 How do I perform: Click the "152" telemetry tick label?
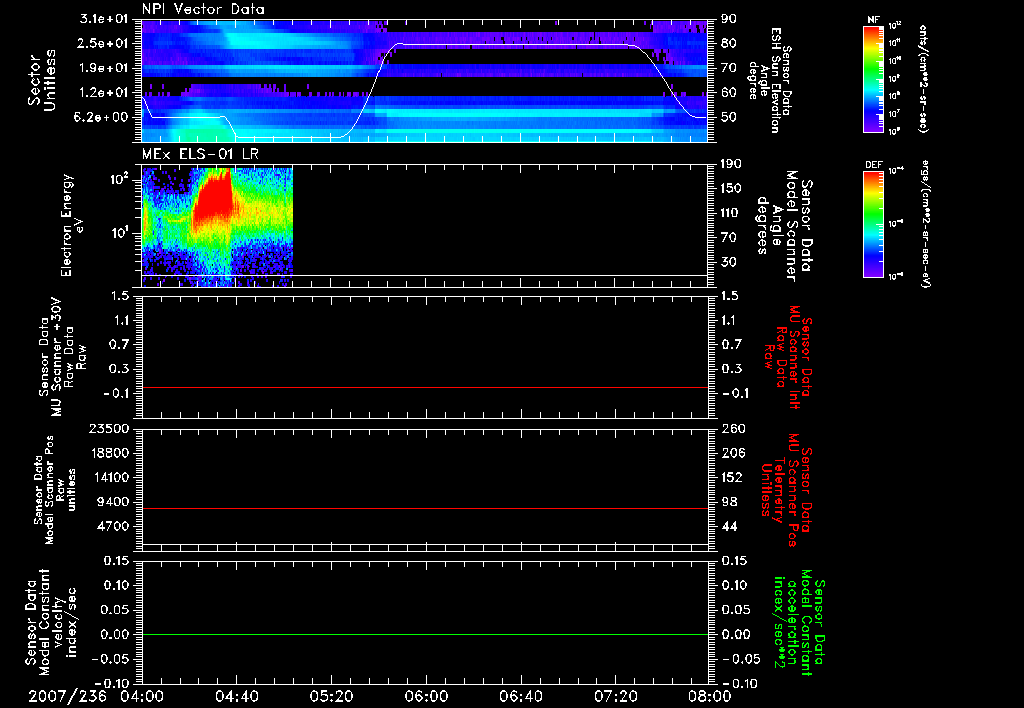[x=732, y=477]
